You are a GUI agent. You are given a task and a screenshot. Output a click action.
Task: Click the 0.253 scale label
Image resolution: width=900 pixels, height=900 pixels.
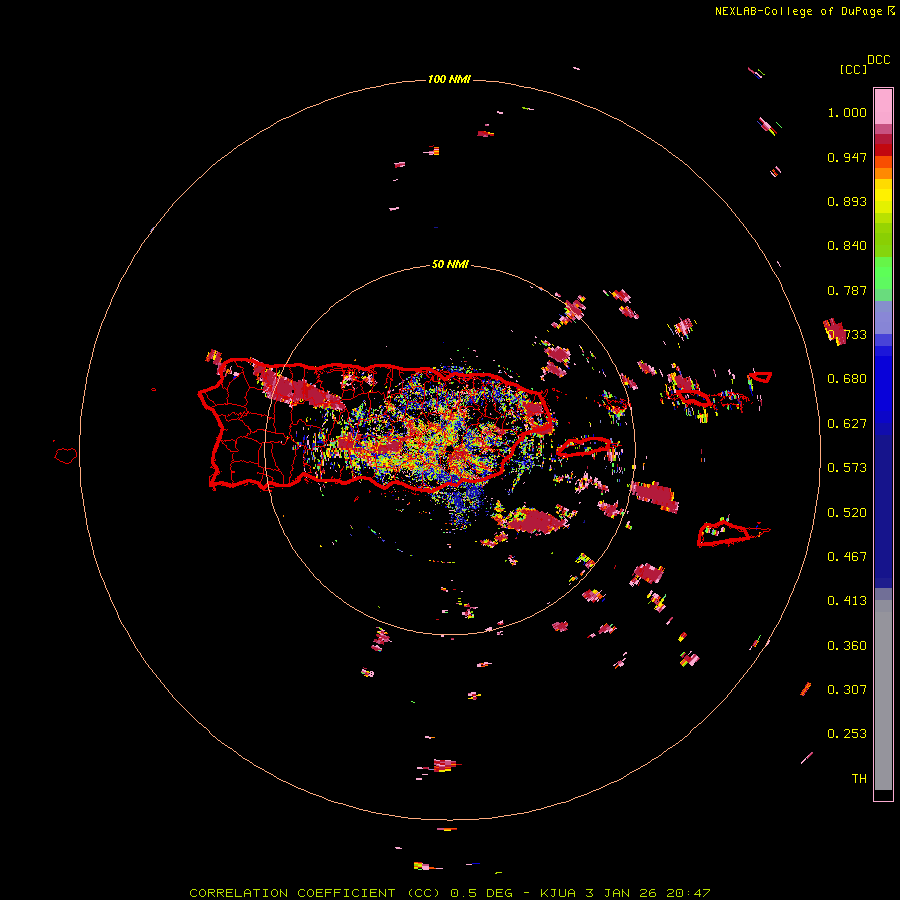coord(847,734)
